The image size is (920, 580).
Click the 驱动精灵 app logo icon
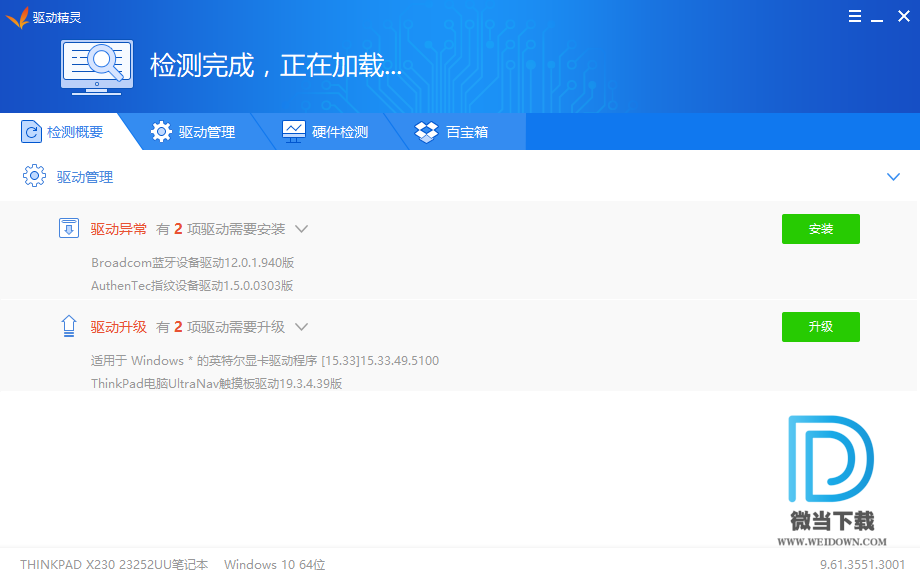click(17, 17)
